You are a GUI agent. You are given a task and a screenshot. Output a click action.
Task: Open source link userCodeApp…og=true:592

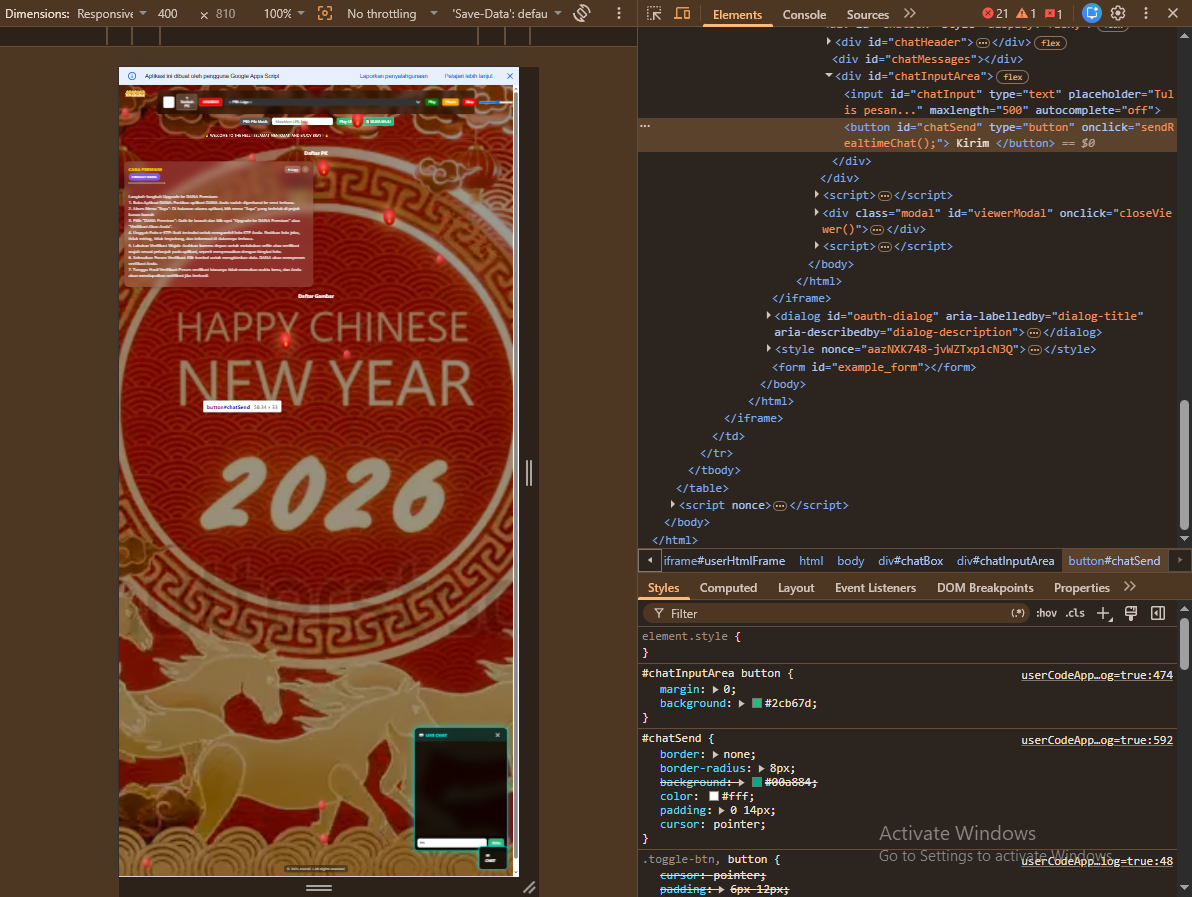[x=1096, y=740]
